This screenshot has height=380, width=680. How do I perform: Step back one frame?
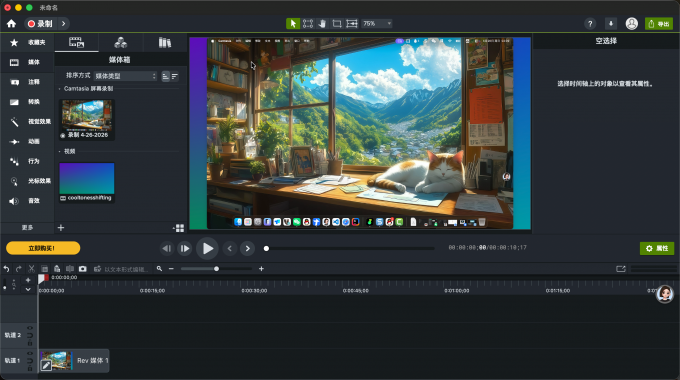coord(167,249)
